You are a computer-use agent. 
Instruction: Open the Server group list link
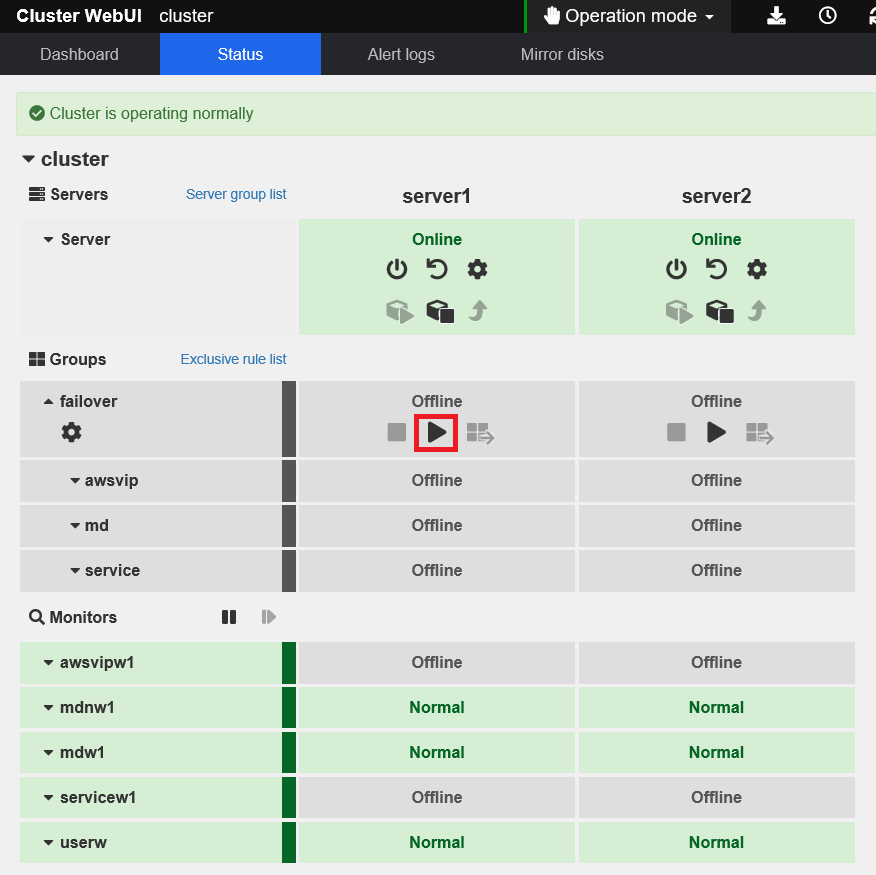point(236,194)
